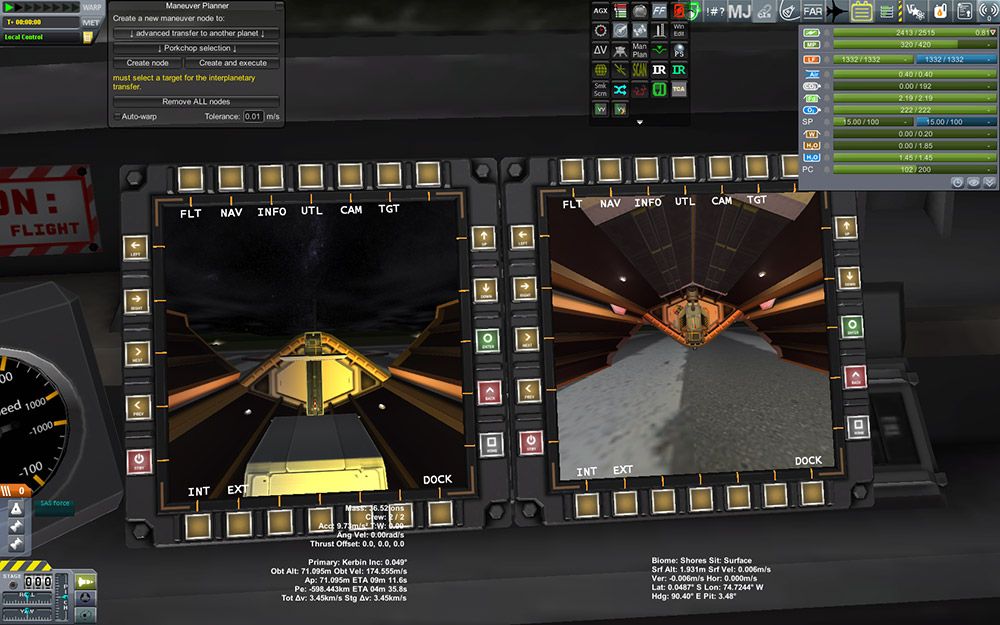Click the PS sphere icon
Screen dimensions: 1000x625
[679, 50]
